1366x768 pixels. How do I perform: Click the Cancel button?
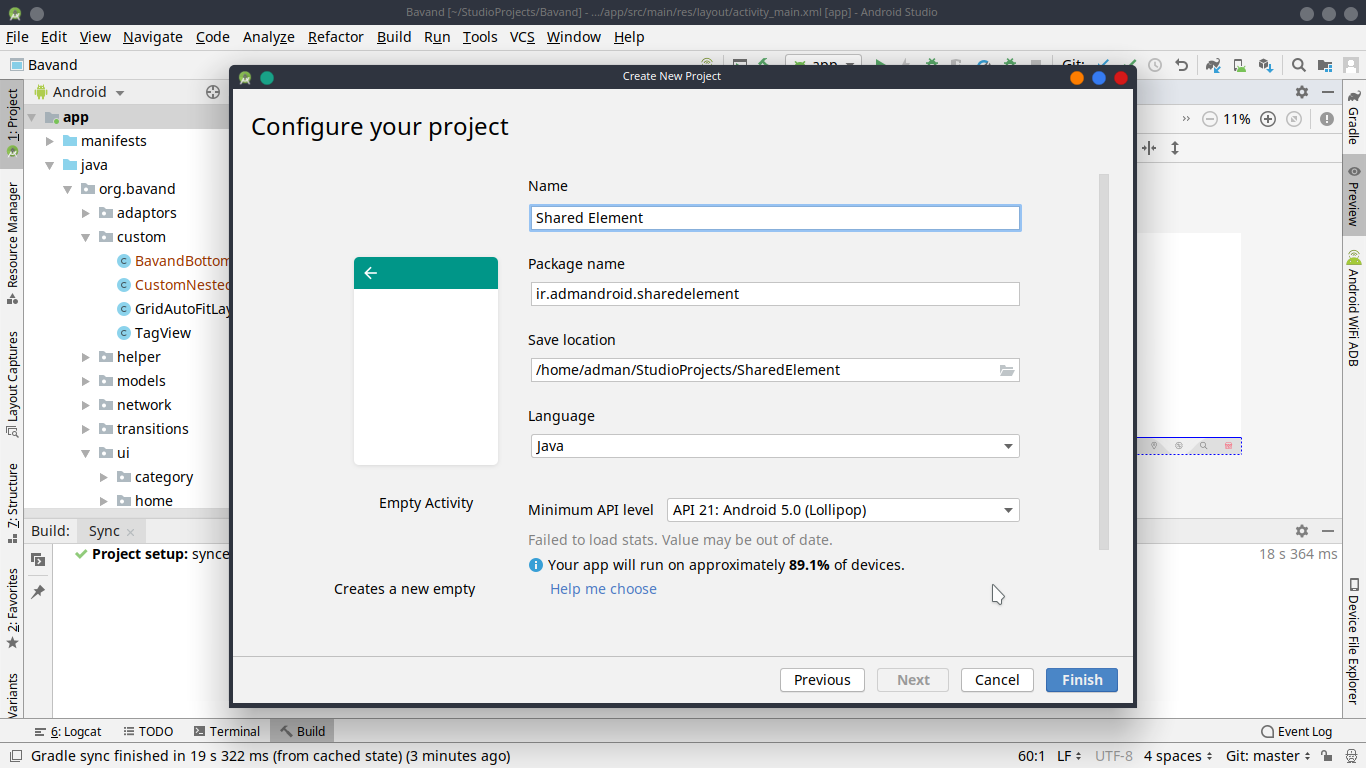(997, 680)
